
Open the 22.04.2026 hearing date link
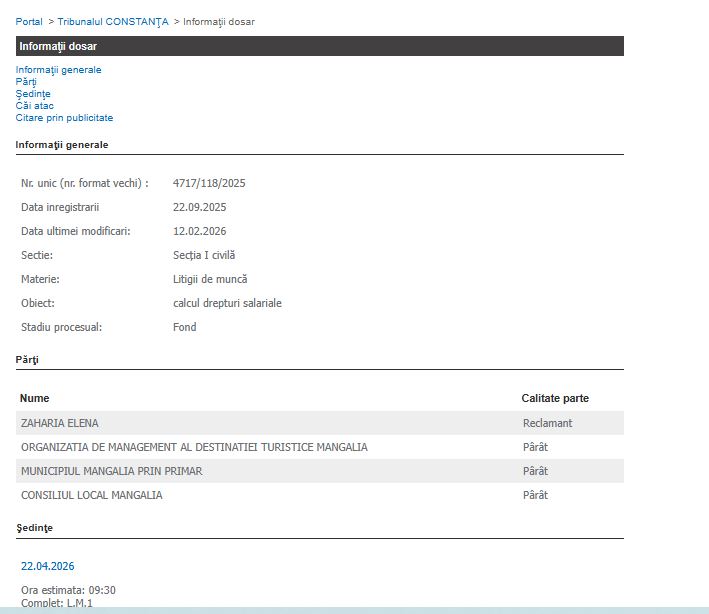click(47, 566)
